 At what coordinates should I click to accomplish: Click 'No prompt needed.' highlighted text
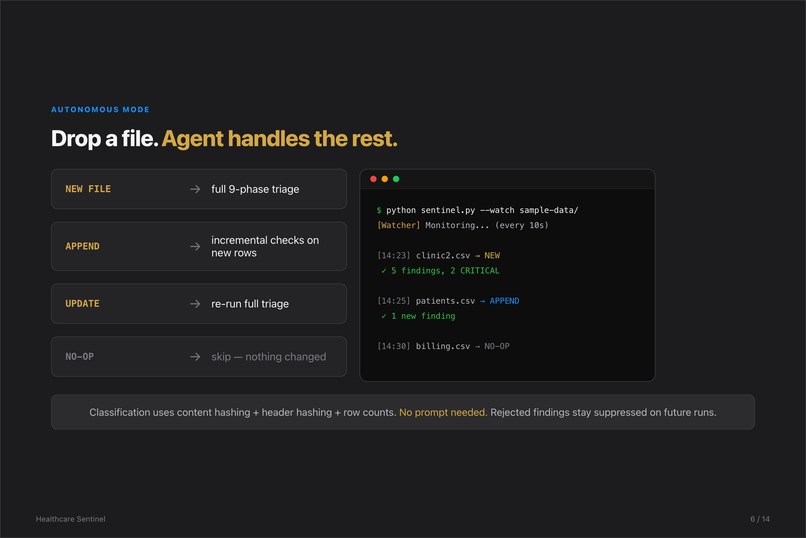pyautogui.click(x=443, y=412)
